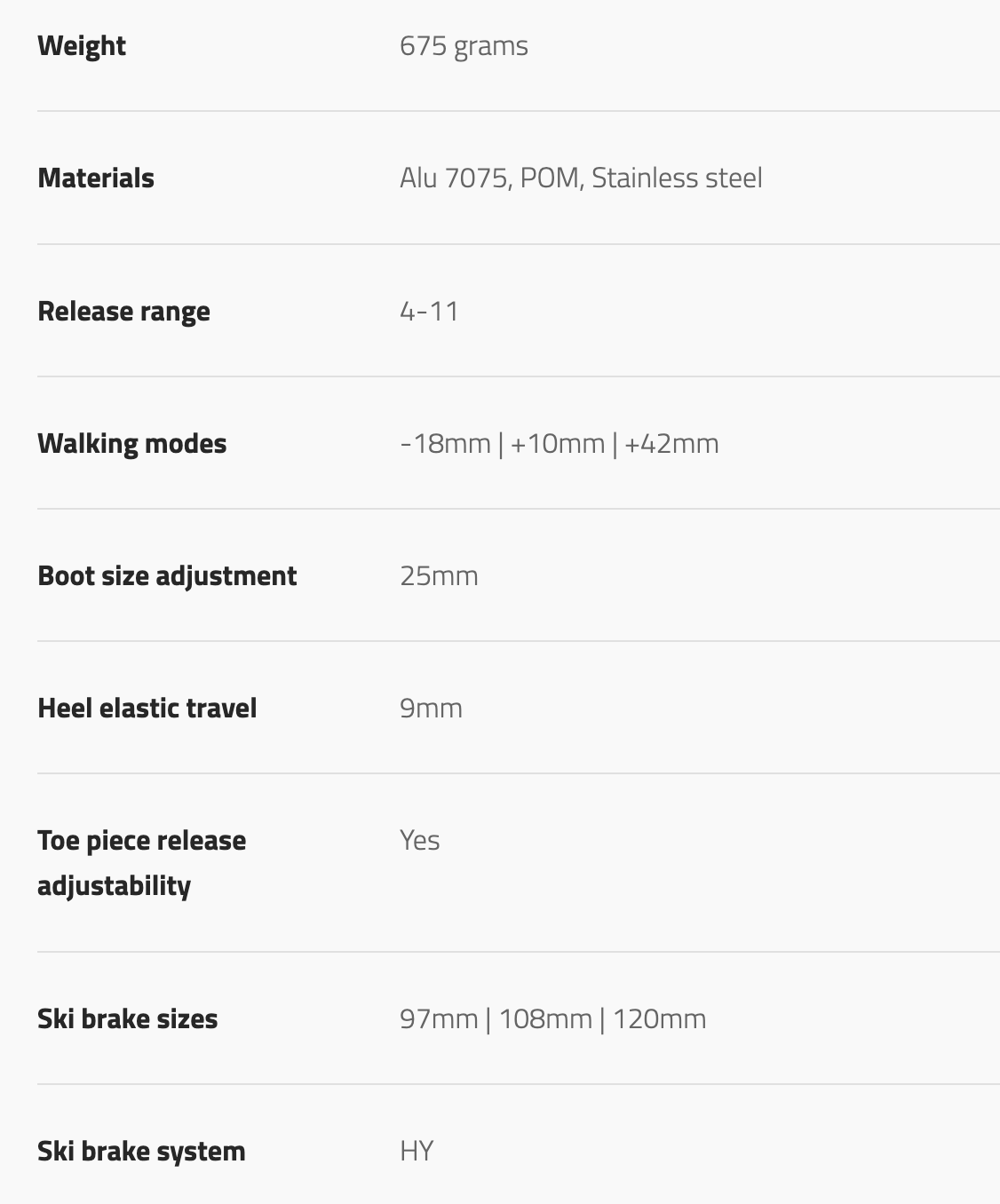Click the Yes value for toe release

419,841
